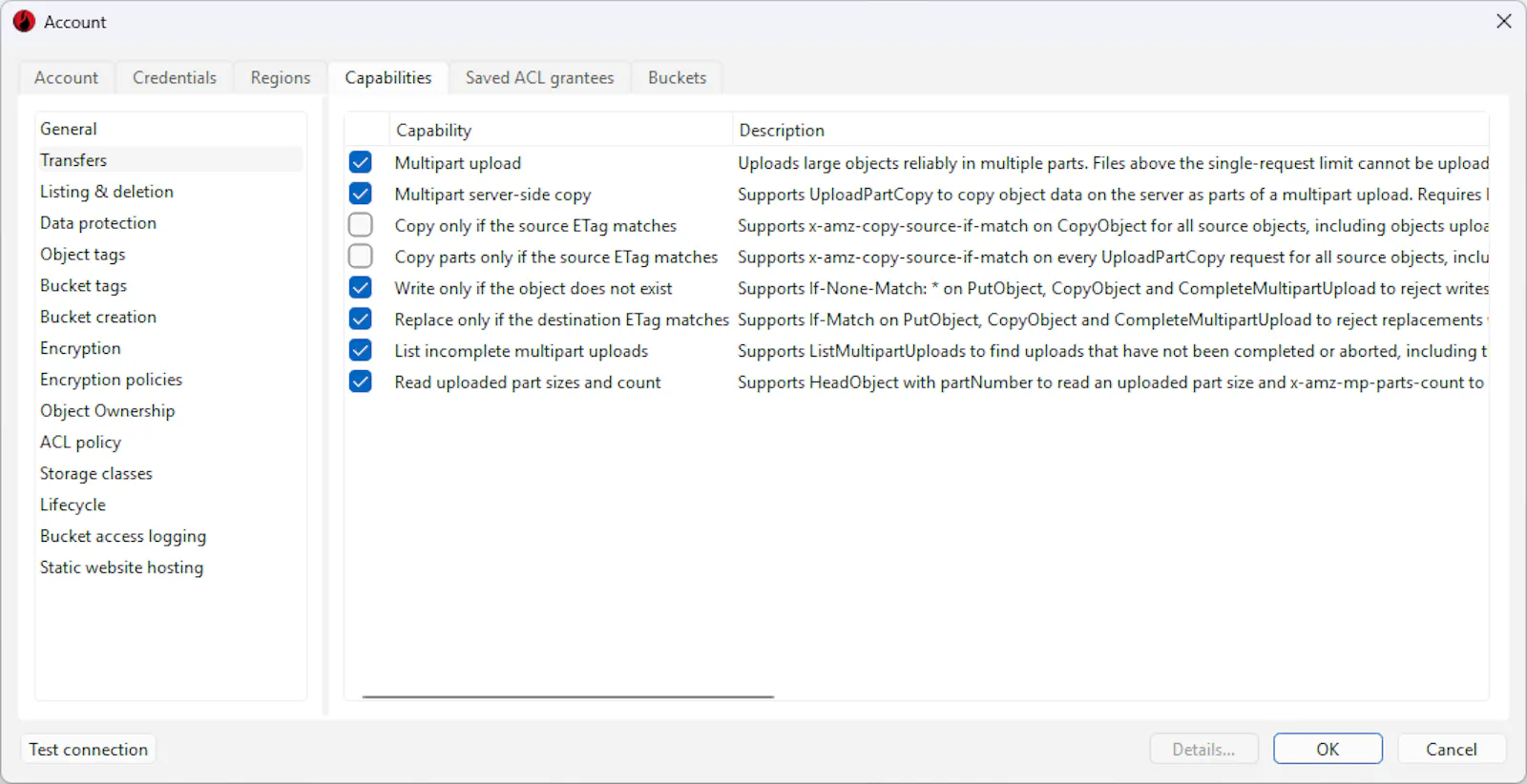Open the Bucket creation category

click(x=170, y=317)
